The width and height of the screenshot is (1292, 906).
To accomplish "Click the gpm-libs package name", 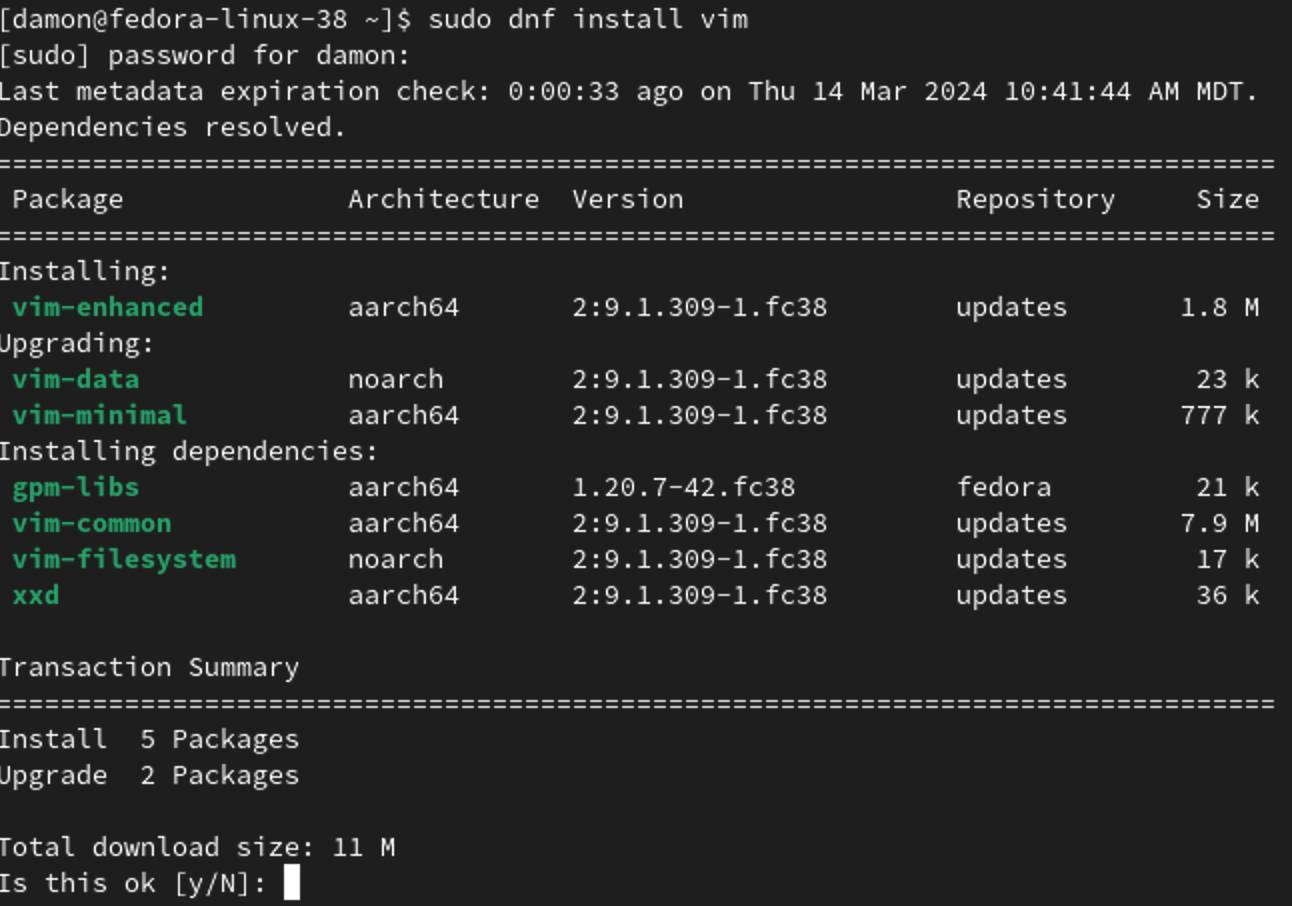I will tap(76, 488).
